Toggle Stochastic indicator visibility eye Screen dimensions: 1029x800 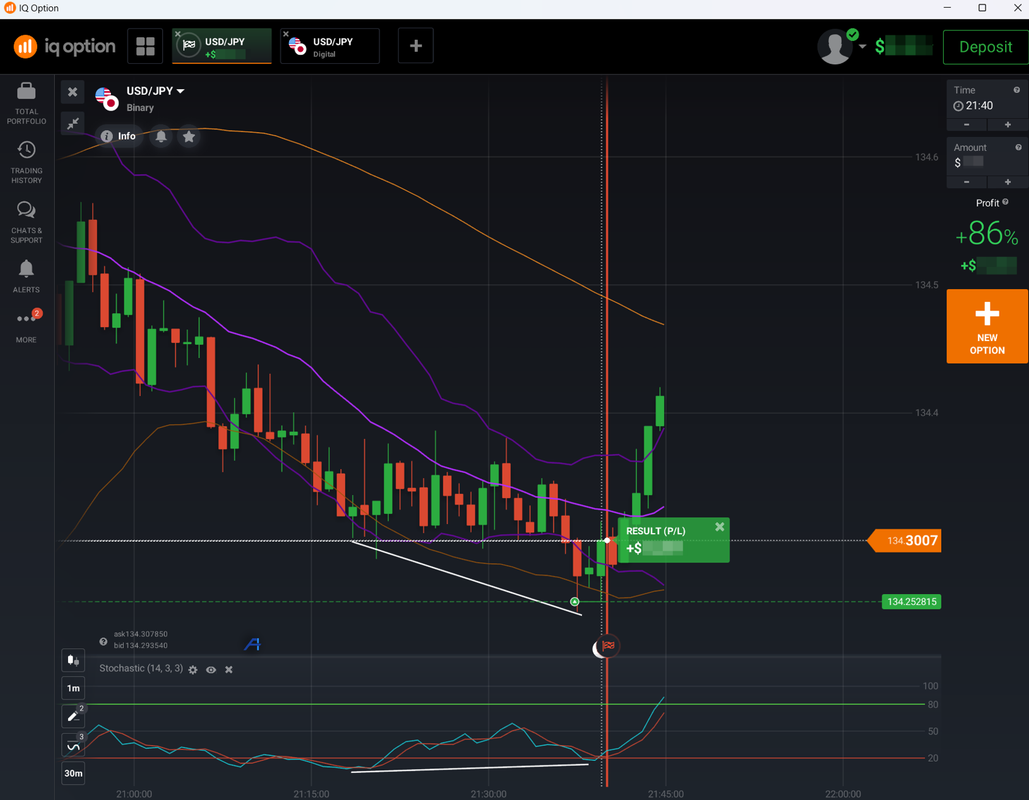211,669
